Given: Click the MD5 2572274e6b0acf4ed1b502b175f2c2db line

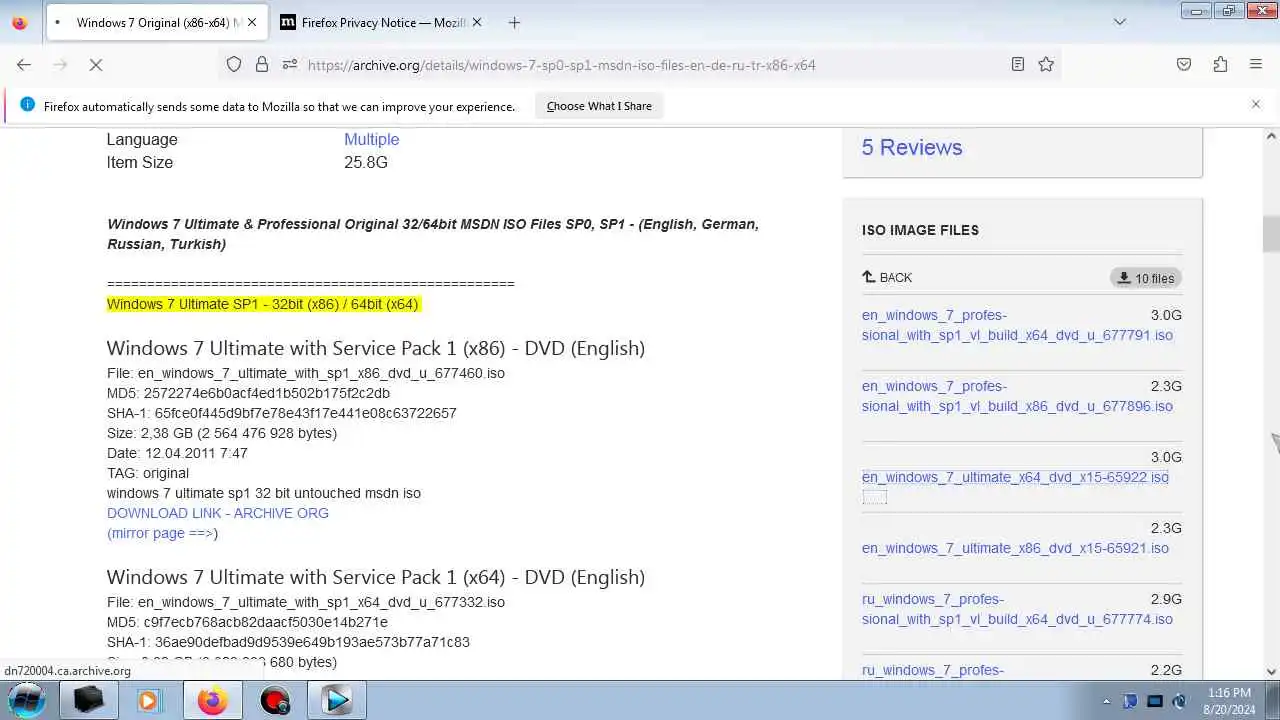Looking at the screenshot, I should 248,393.
